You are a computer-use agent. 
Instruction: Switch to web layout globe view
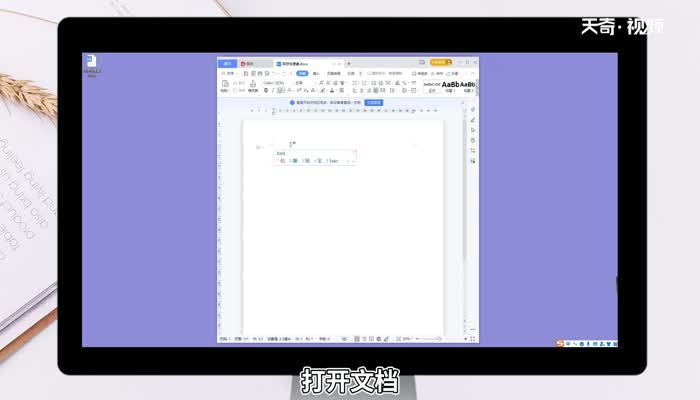click(x=379, y=339)
